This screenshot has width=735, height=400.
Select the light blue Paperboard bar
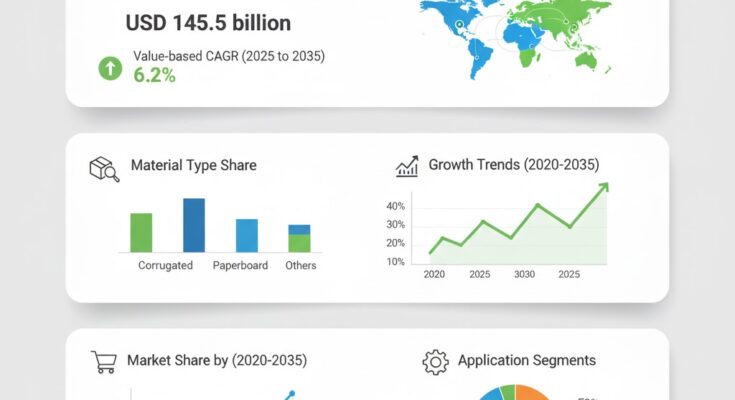247,235
